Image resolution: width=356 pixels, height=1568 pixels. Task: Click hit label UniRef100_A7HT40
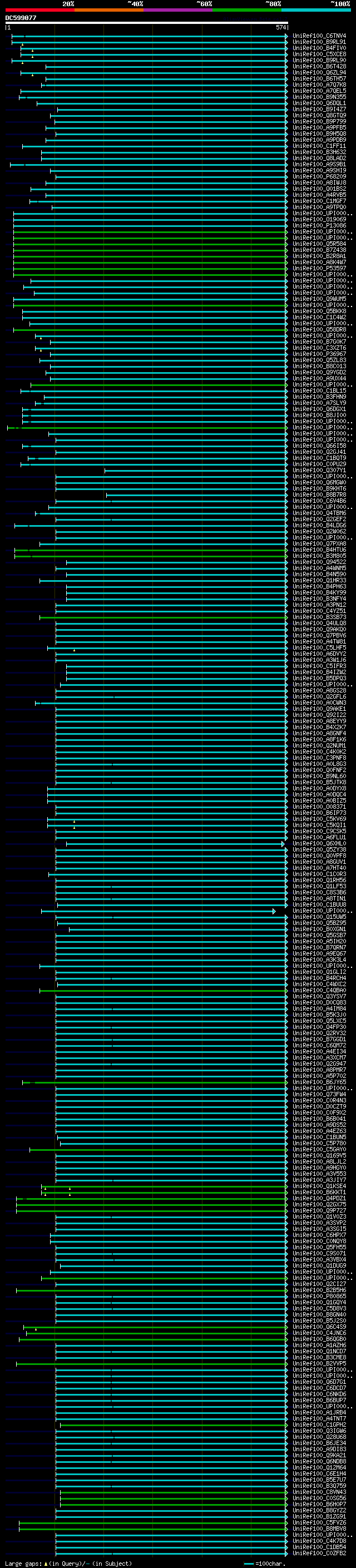319,869
